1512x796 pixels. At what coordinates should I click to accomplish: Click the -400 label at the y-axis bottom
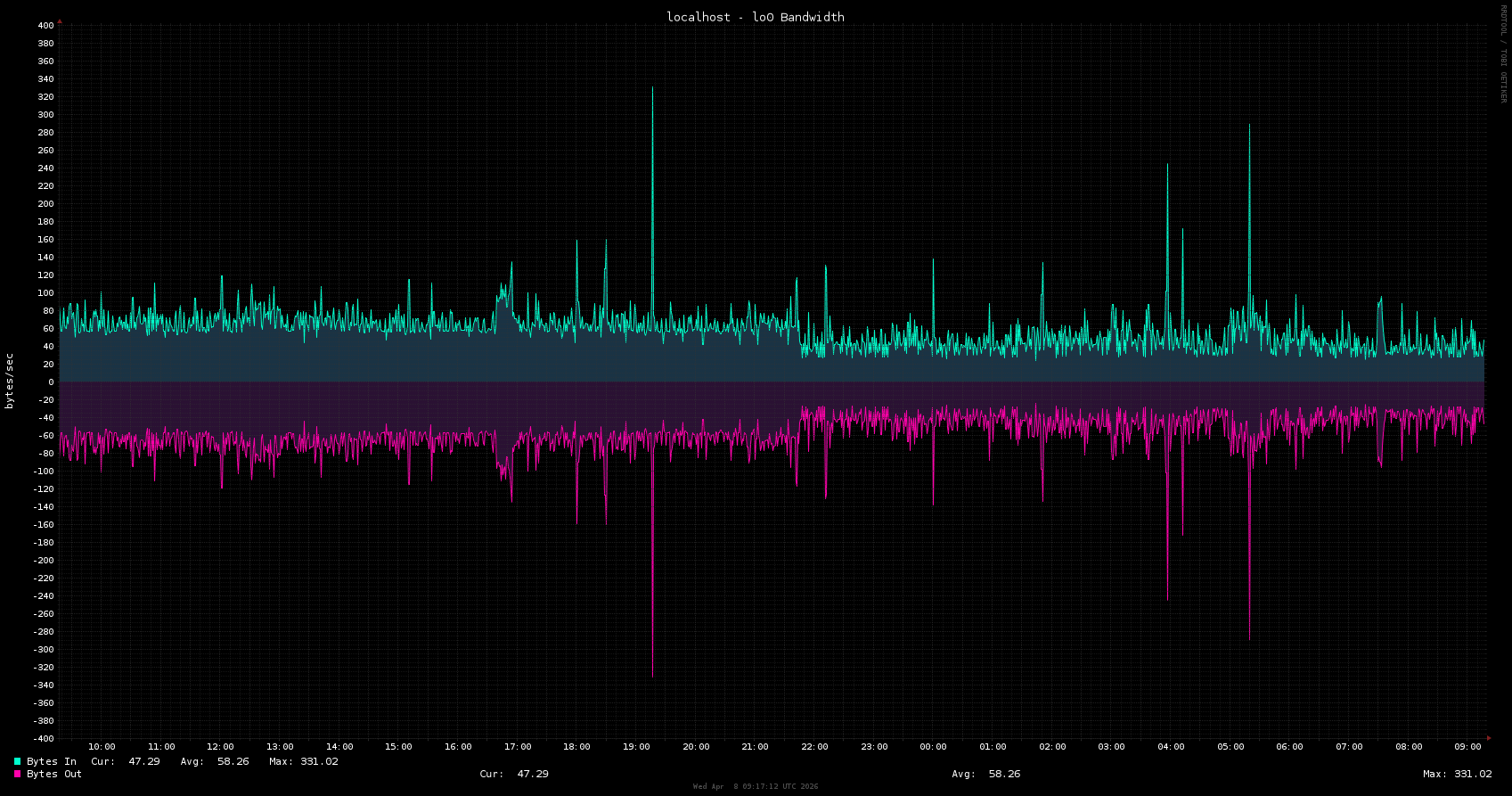click(x=43, y=738)
